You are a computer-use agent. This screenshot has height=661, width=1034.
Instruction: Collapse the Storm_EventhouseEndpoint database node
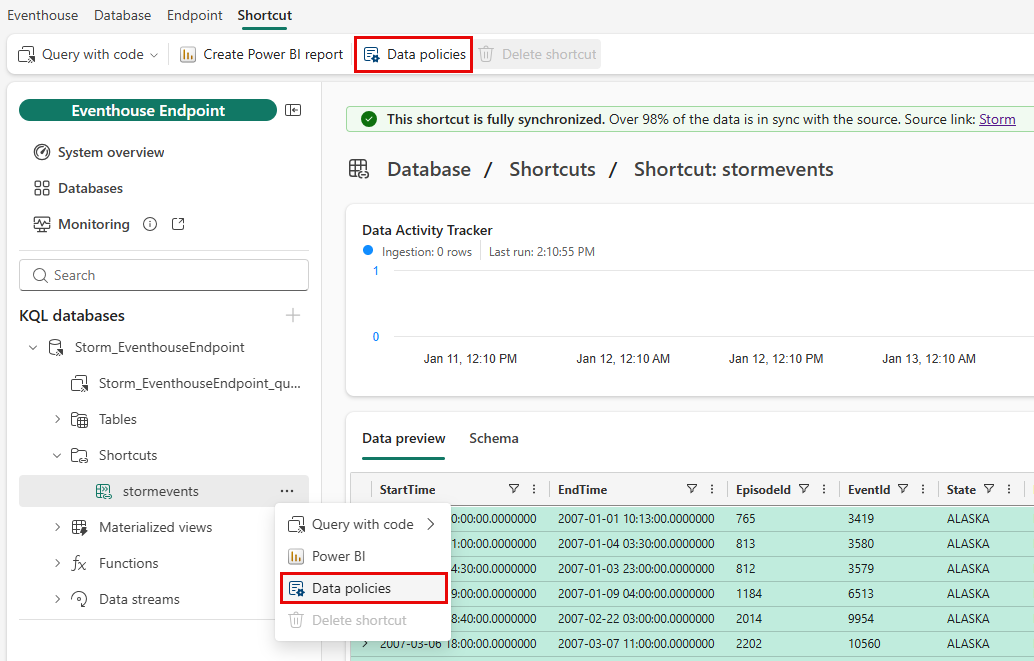coord(33,348)
